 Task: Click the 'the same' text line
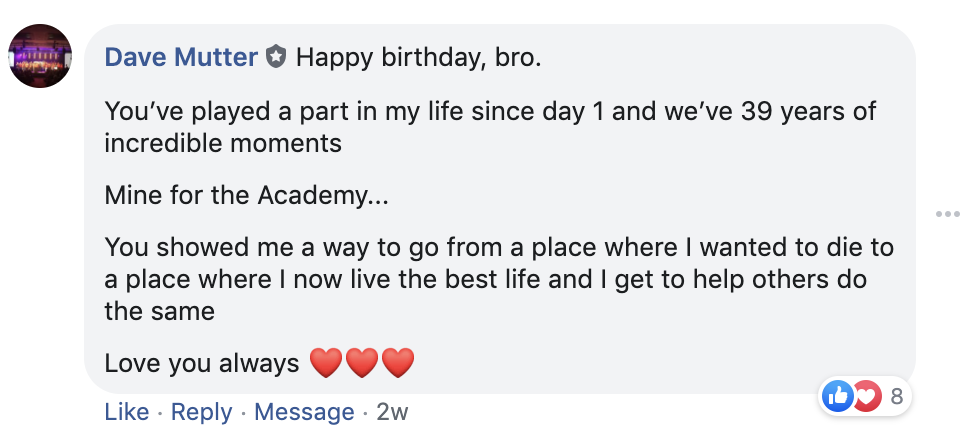pyautogui.click(x=159, y=311)
